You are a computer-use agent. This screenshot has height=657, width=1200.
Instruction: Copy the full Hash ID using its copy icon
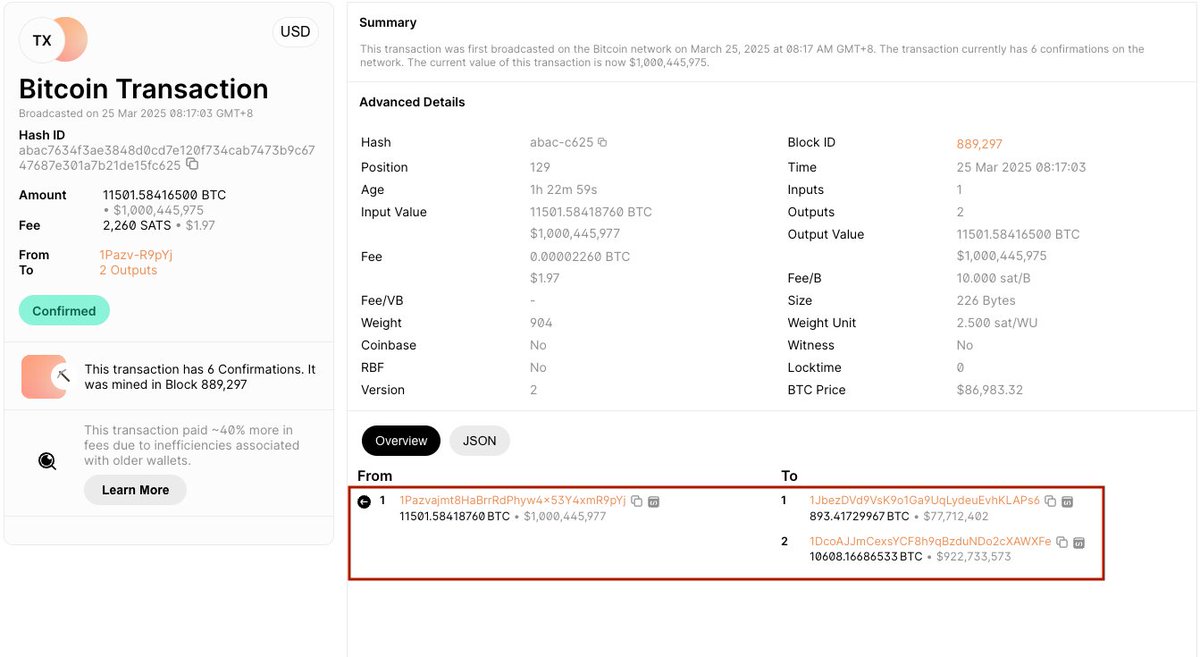pyautogui.click(x=191, y=164)
